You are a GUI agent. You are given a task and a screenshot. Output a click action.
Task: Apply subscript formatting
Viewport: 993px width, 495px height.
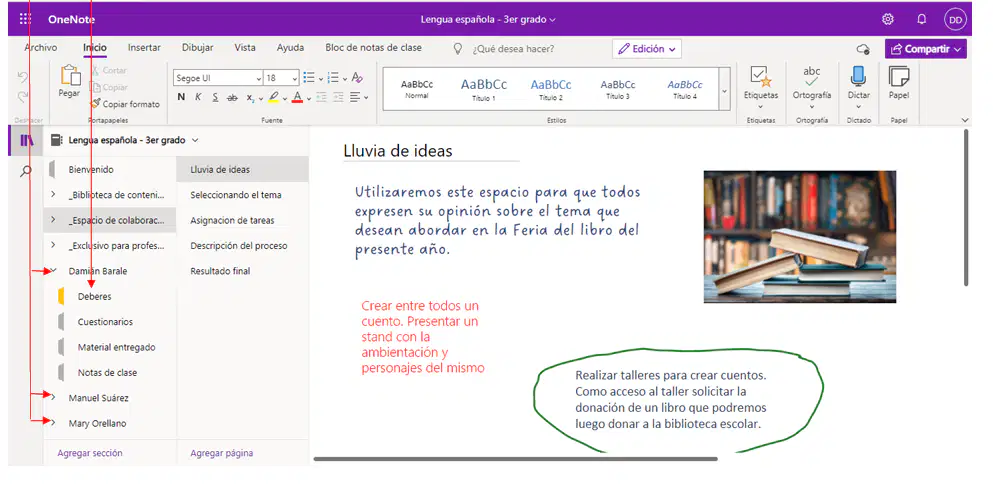(x=251, y=97)
